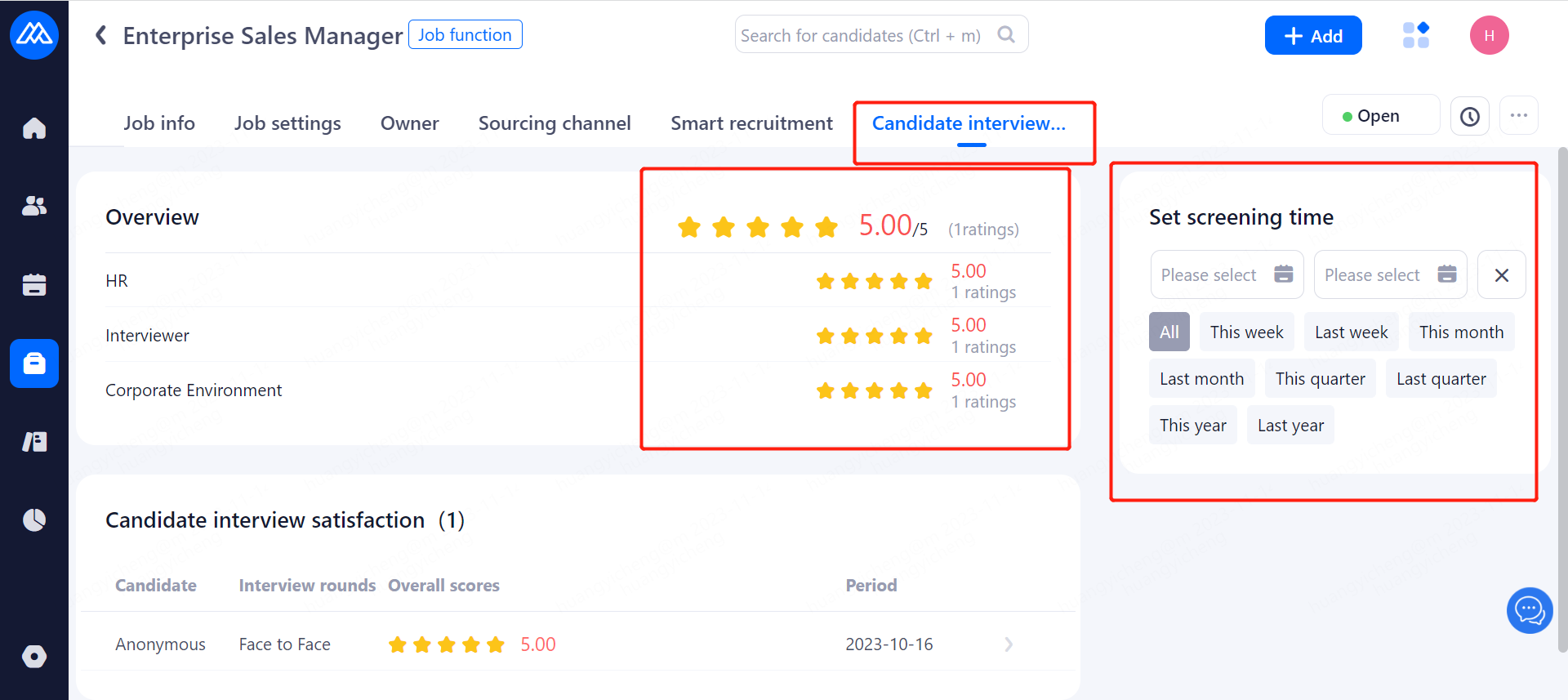The image size is (1568, 700).
Task: Open the candidates people icon in the sidebar
Action: pyautogui.click(x=34, y=206)
